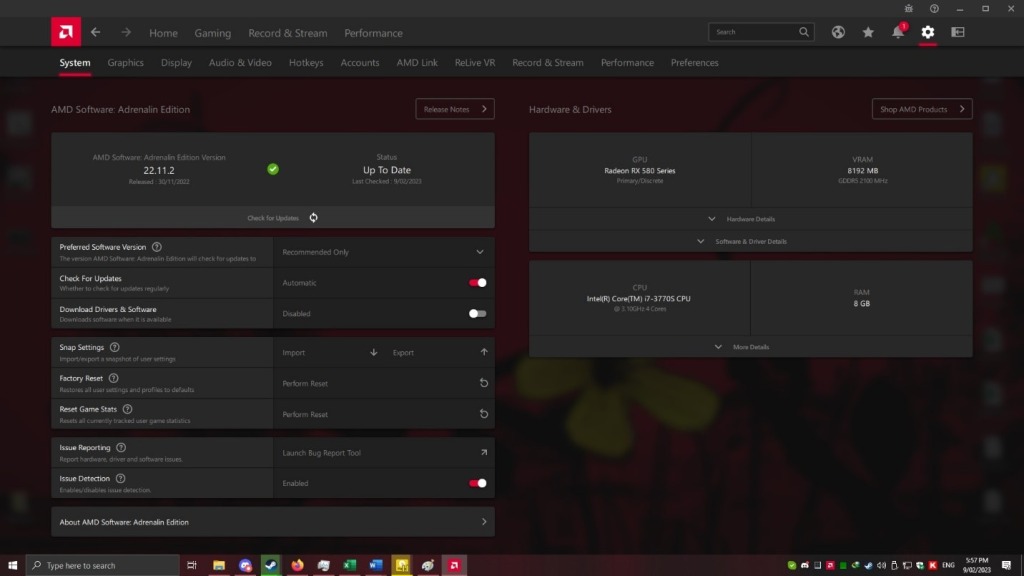Image resolution: width=1024 pixels, height=576 pixels.
Task: Click Check for Updates bar
Action: click(273, 217)
